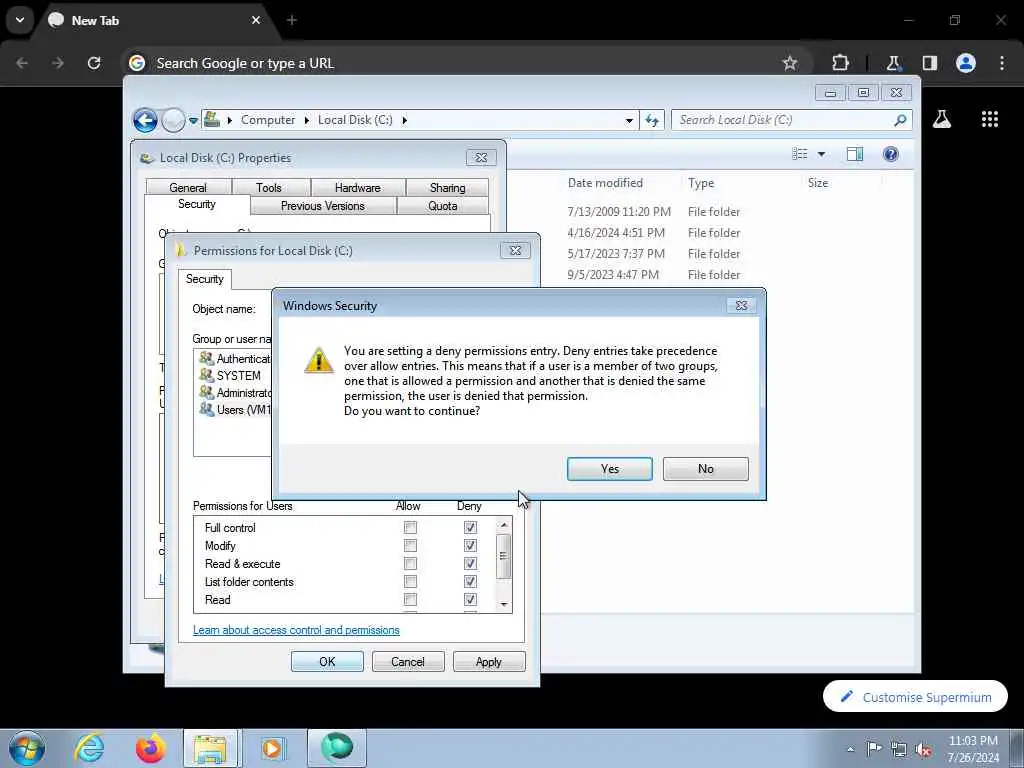
Task: Tick Allow for Read permission
Action: click(410, 600)
